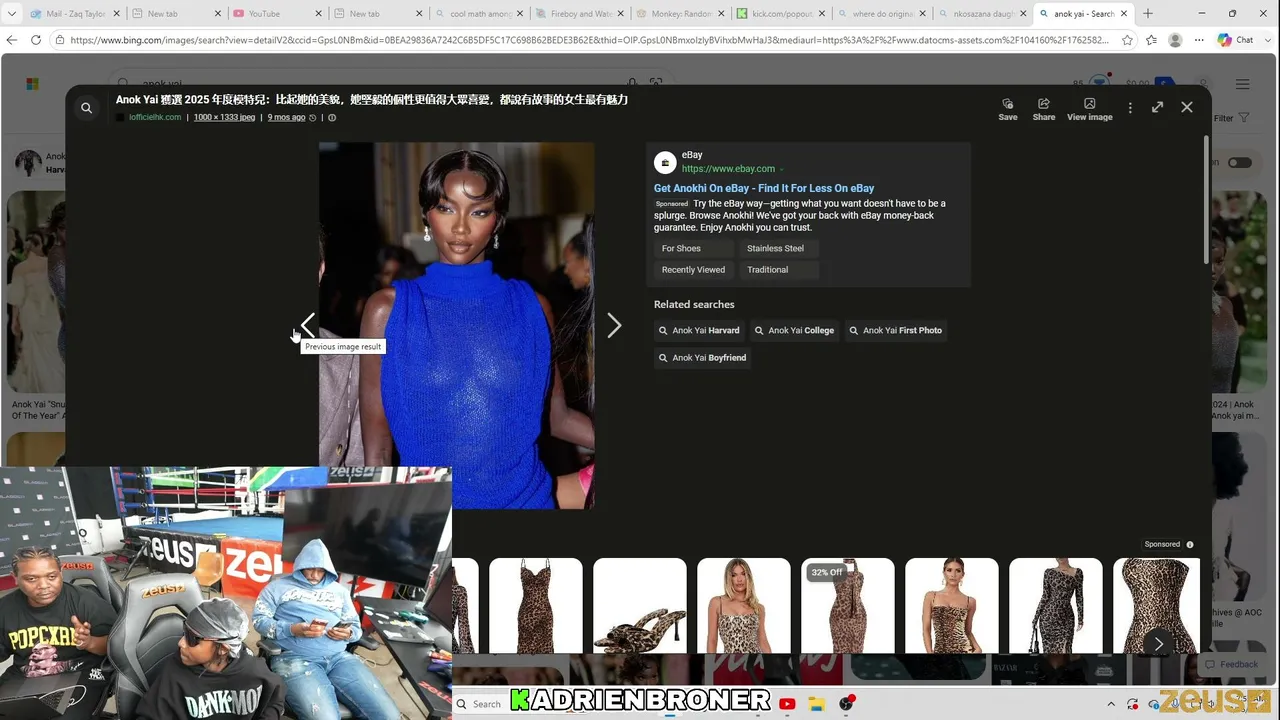Open browser Settings and more menu
Image resolution: width=1280 pixels, height=720 pixels.
[x=1197, y=40]
